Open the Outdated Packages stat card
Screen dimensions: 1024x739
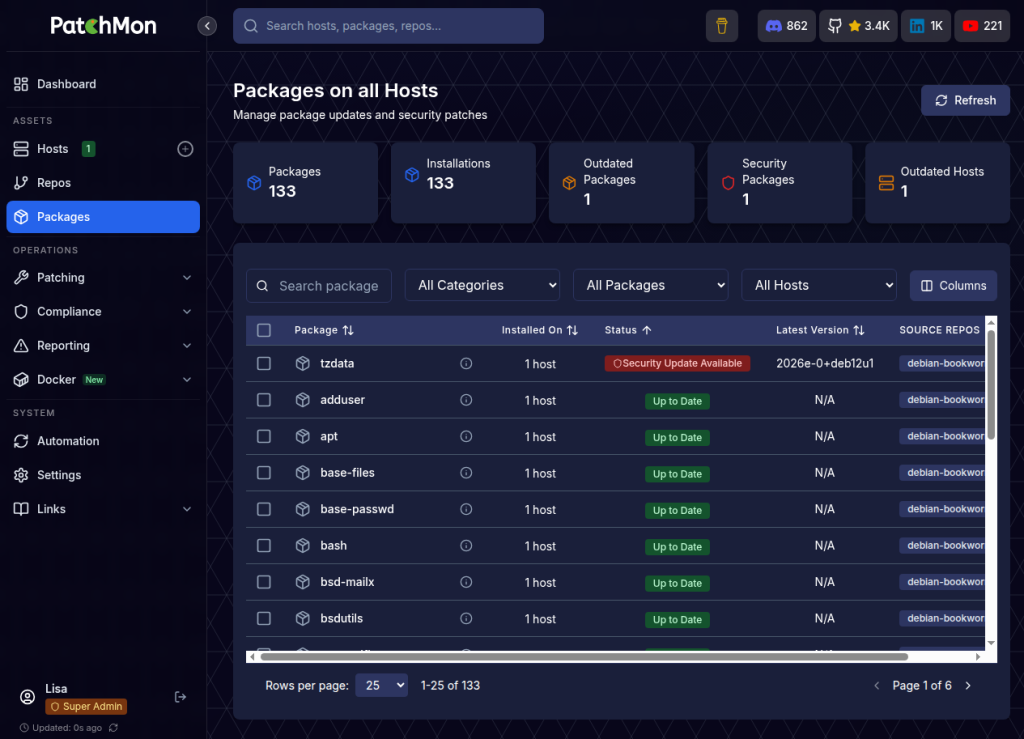[621, 183]
